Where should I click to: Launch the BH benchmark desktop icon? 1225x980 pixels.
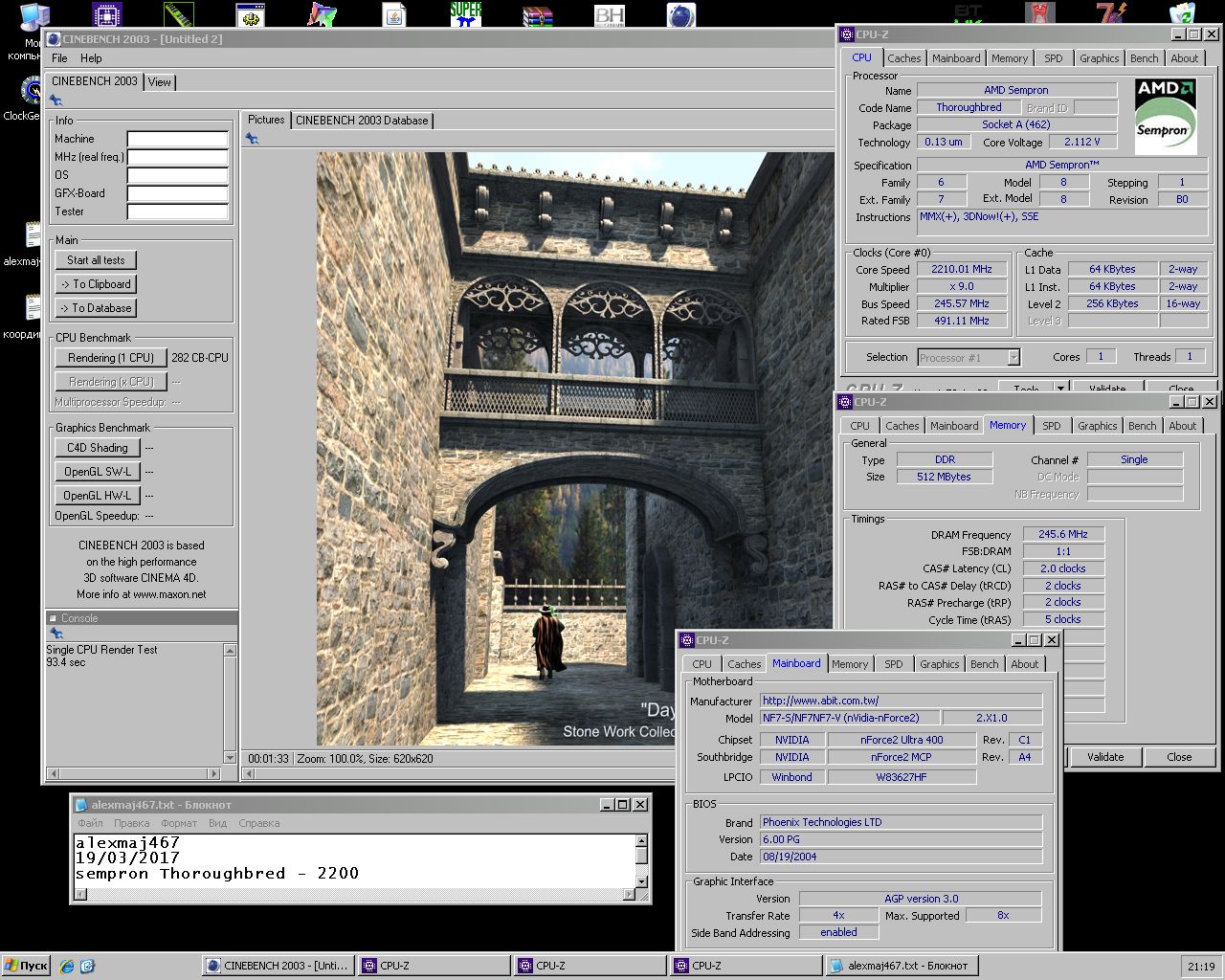[x=609, y=14]
